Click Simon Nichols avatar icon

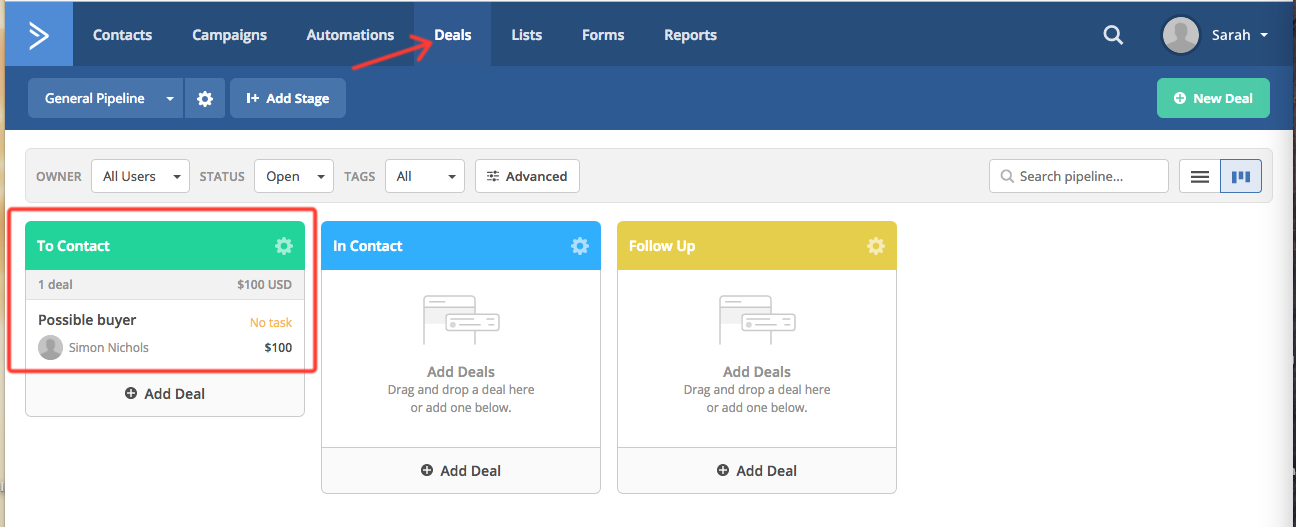click(50, 348)
